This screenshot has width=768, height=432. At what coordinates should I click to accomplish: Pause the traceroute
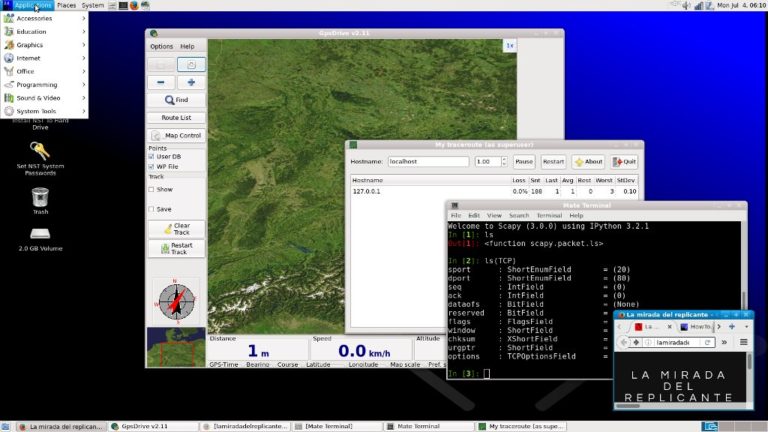coord(524,162)
